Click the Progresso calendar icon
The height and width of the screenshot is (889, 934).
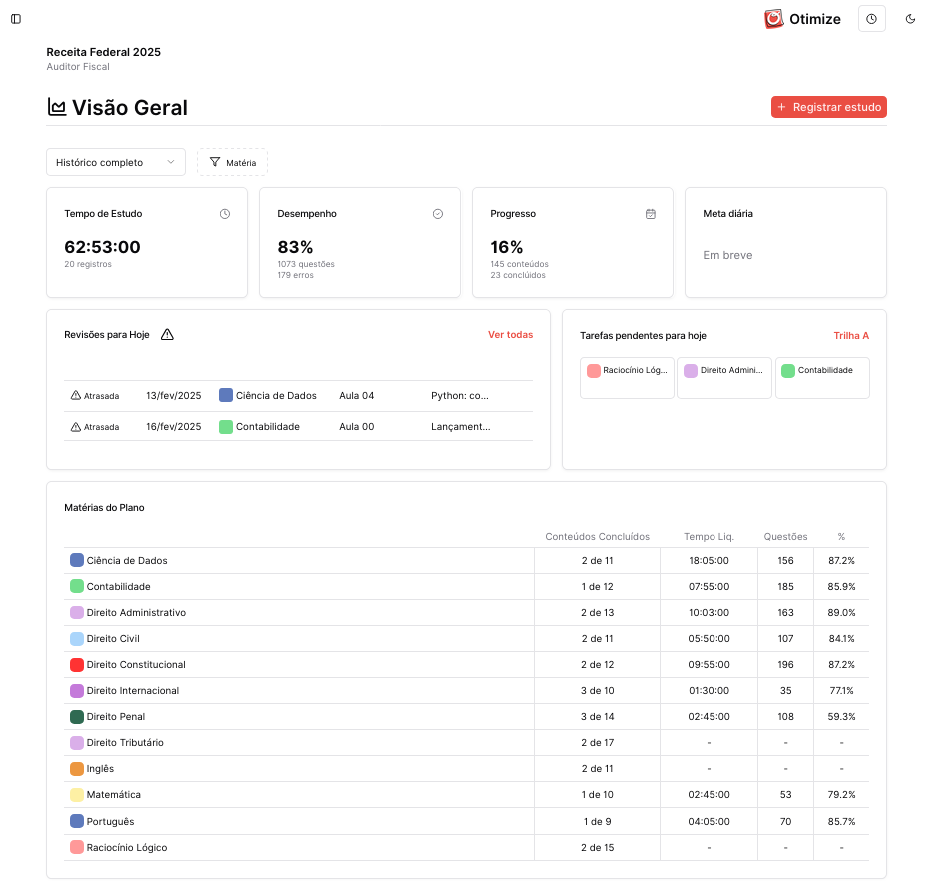click(x=651, y=214)
